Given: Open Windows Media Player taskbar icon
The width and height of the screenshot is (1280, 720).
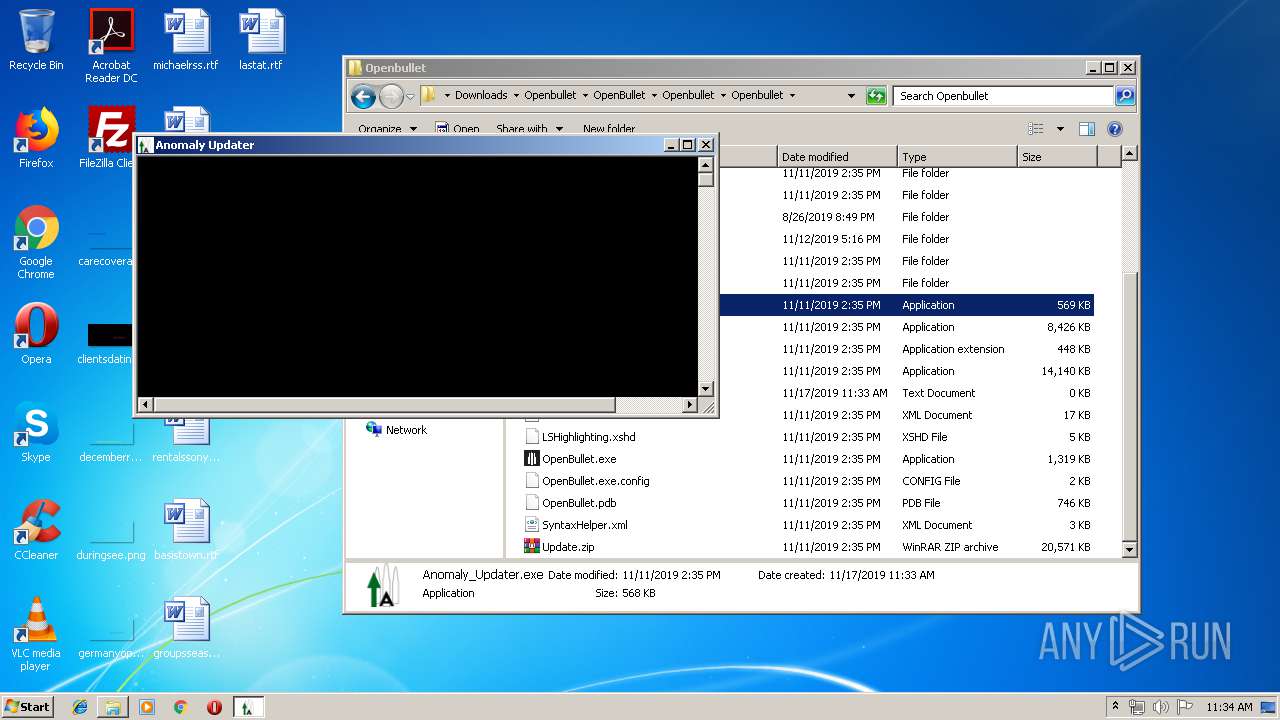Looking at the screenshot, I should 147,707.
